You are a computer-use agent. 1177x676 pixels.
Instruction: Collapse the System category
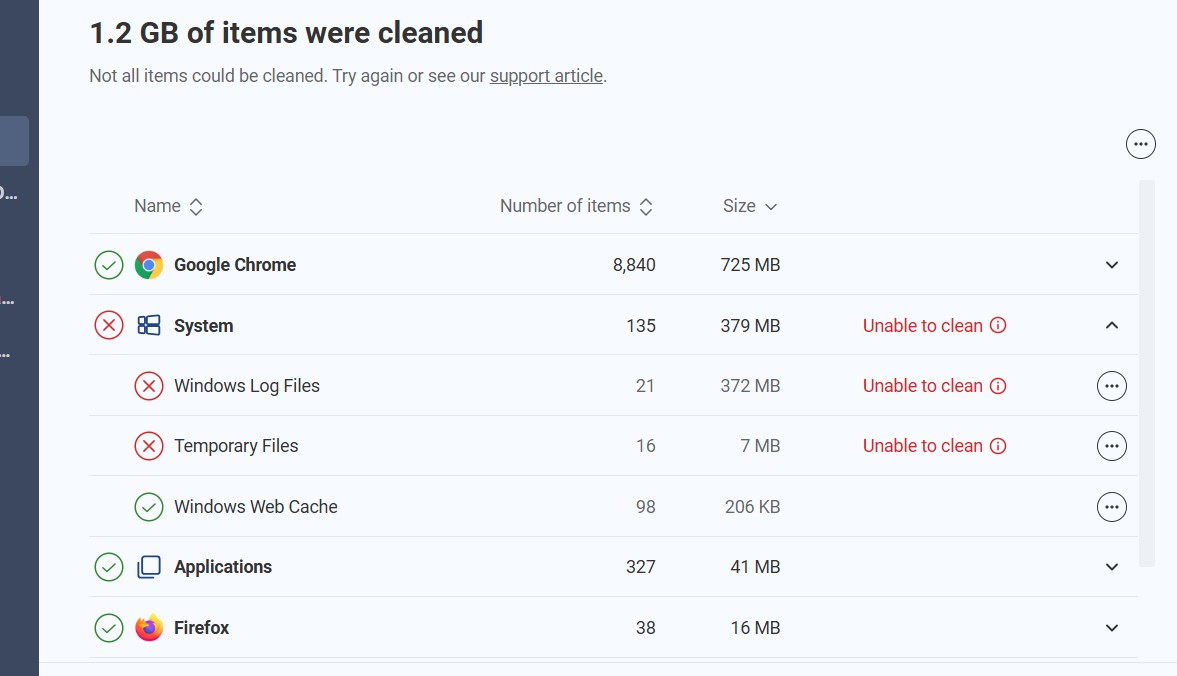1111,325
